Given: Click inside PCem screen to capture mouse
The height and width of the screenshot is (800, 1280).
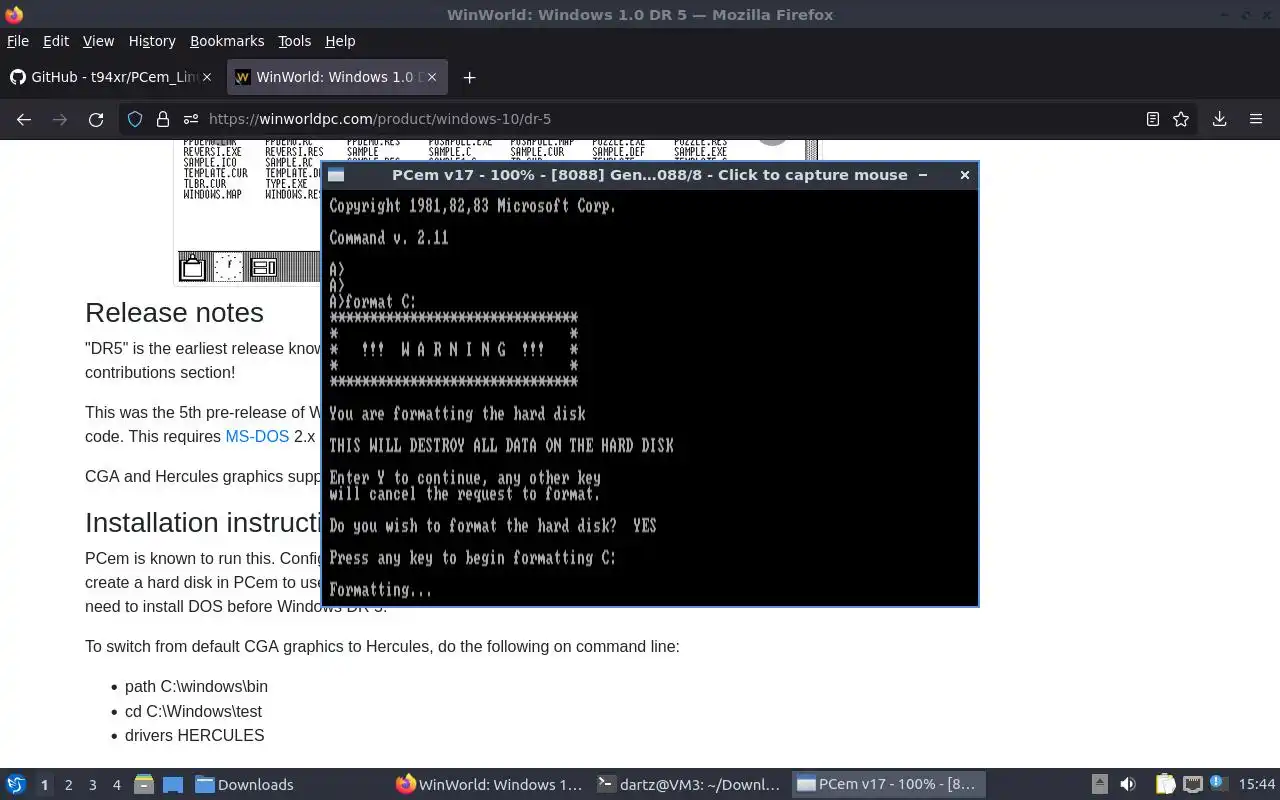Looking at the screenshot, I should [650, 397].
